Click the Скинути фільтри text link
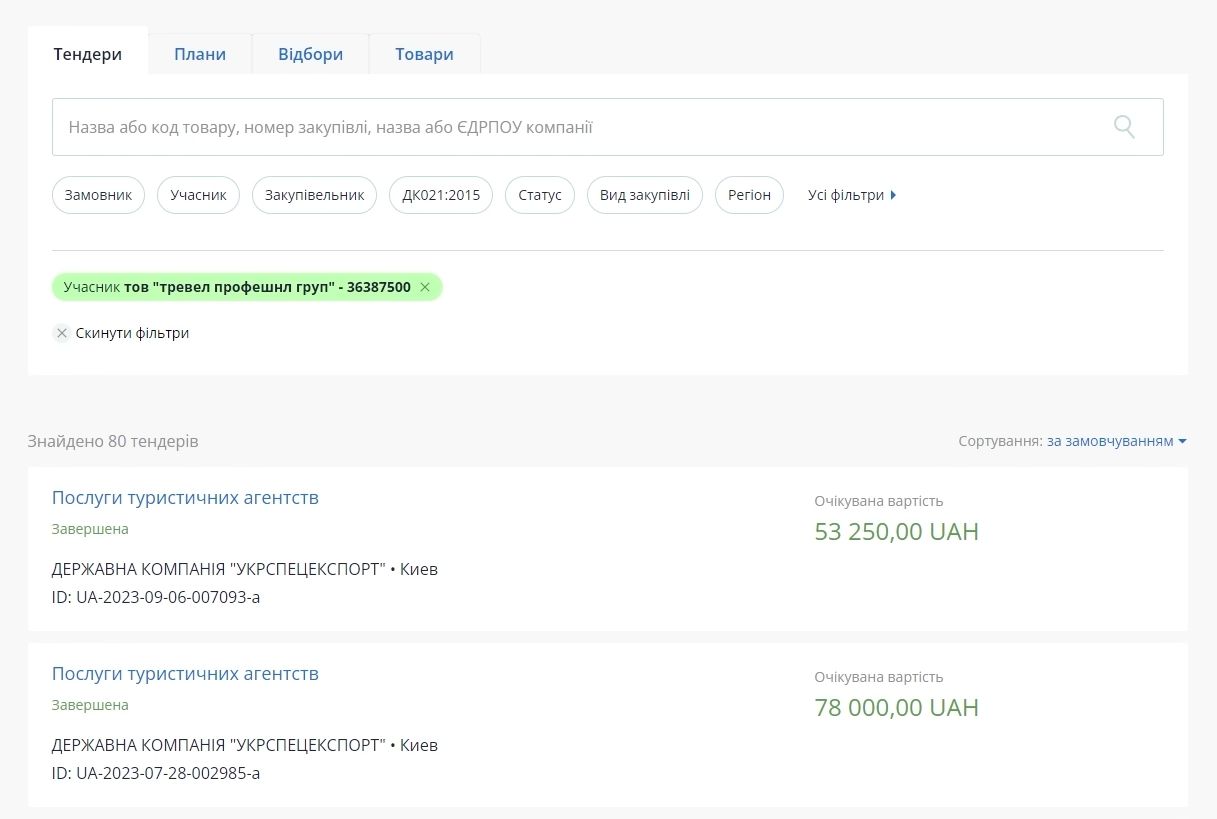This screenshot has width=1217, height=819. pyautogui.click(x=132, y=333)
